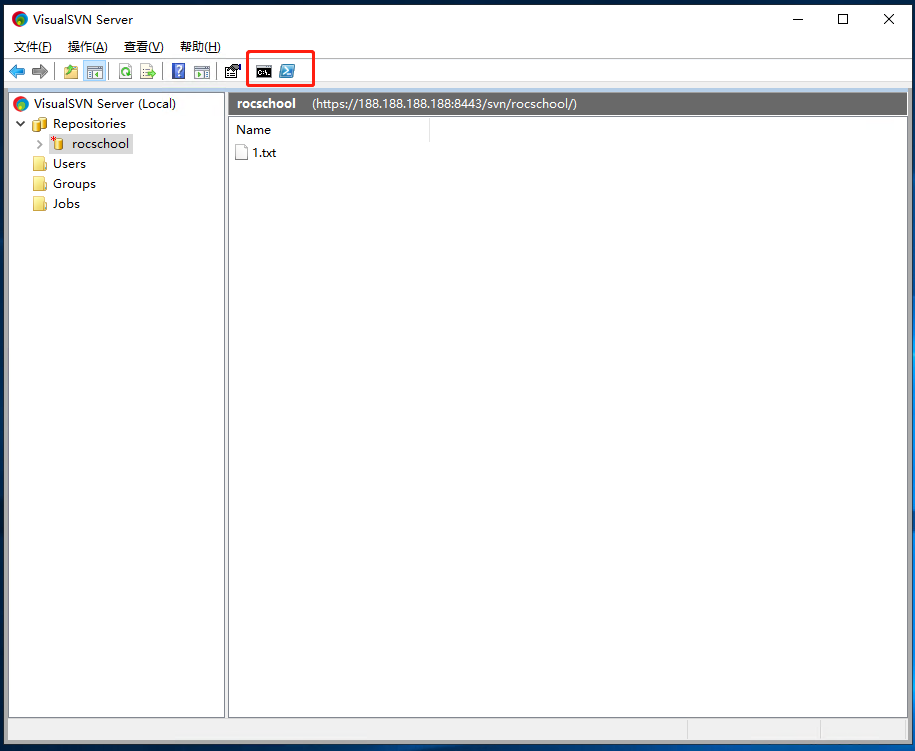Expand the rocschool repository node

click(x=40, y=144)
